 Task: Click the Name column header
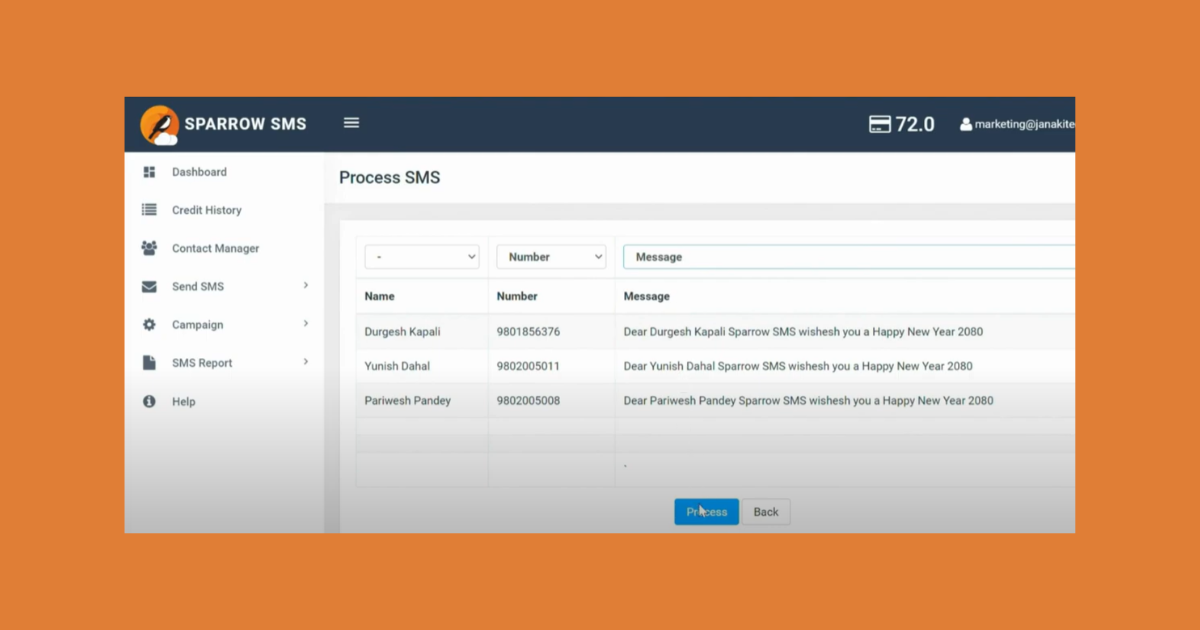379,296
